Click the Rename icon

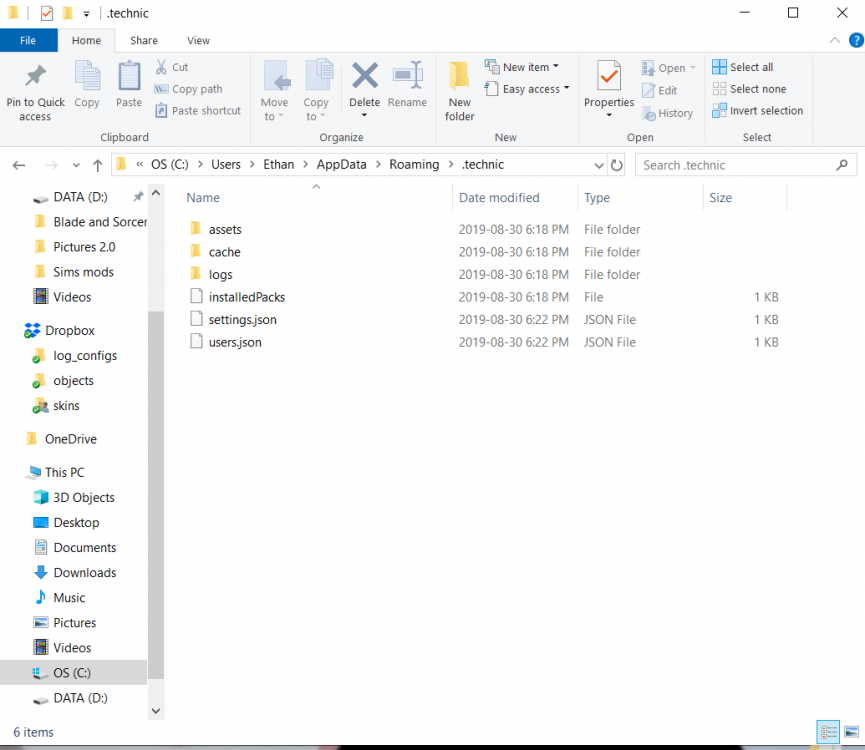(408, 76)
